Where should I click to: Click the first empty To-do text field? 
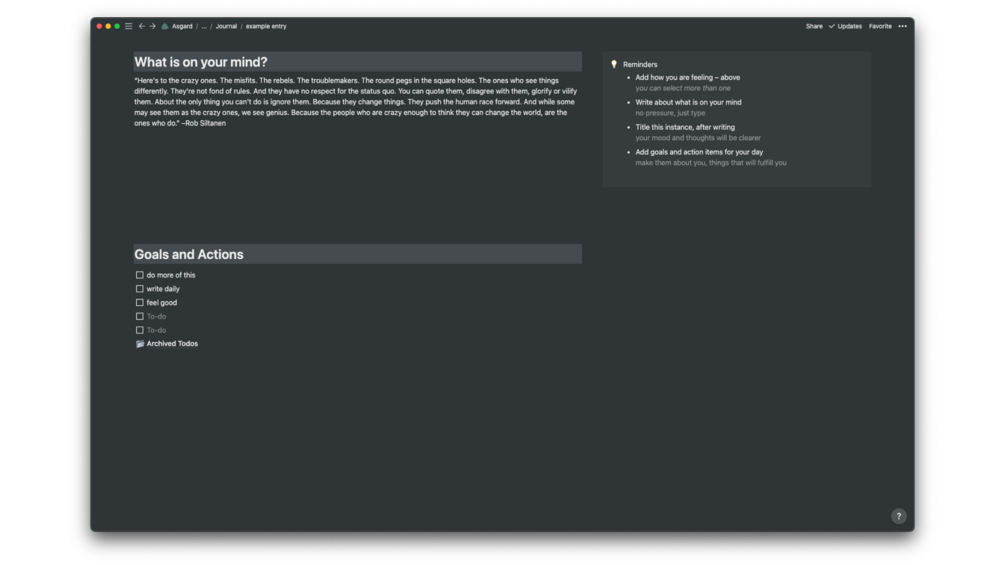click(x=157, y=316)
